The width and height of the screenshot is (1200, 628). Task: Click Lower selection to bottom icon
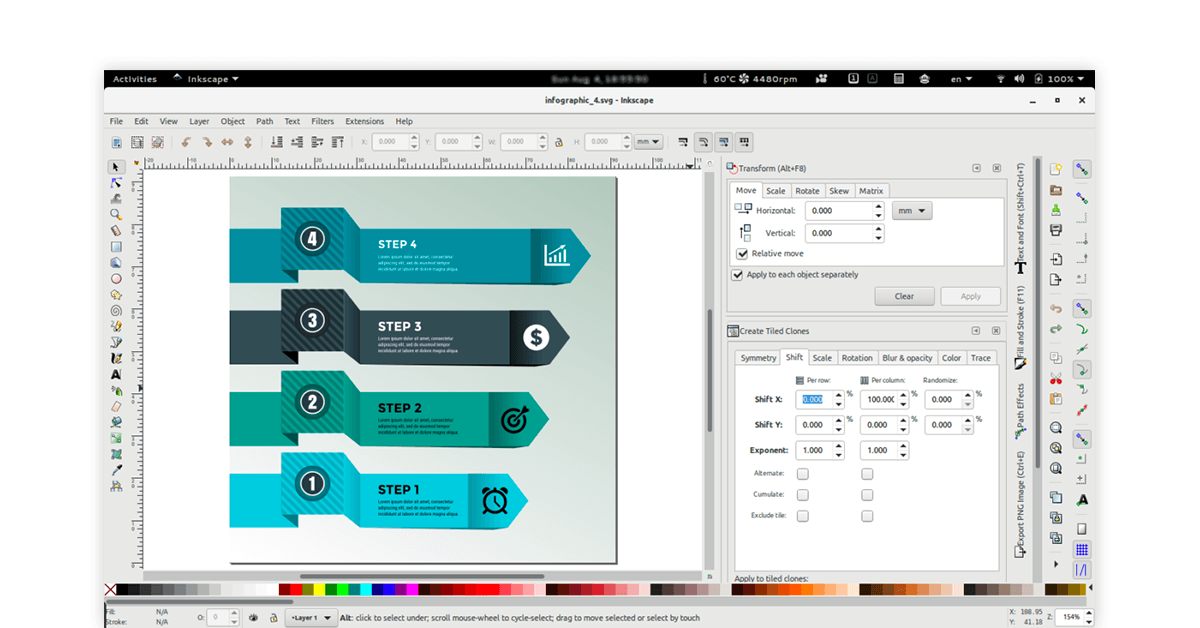(276, 142)
